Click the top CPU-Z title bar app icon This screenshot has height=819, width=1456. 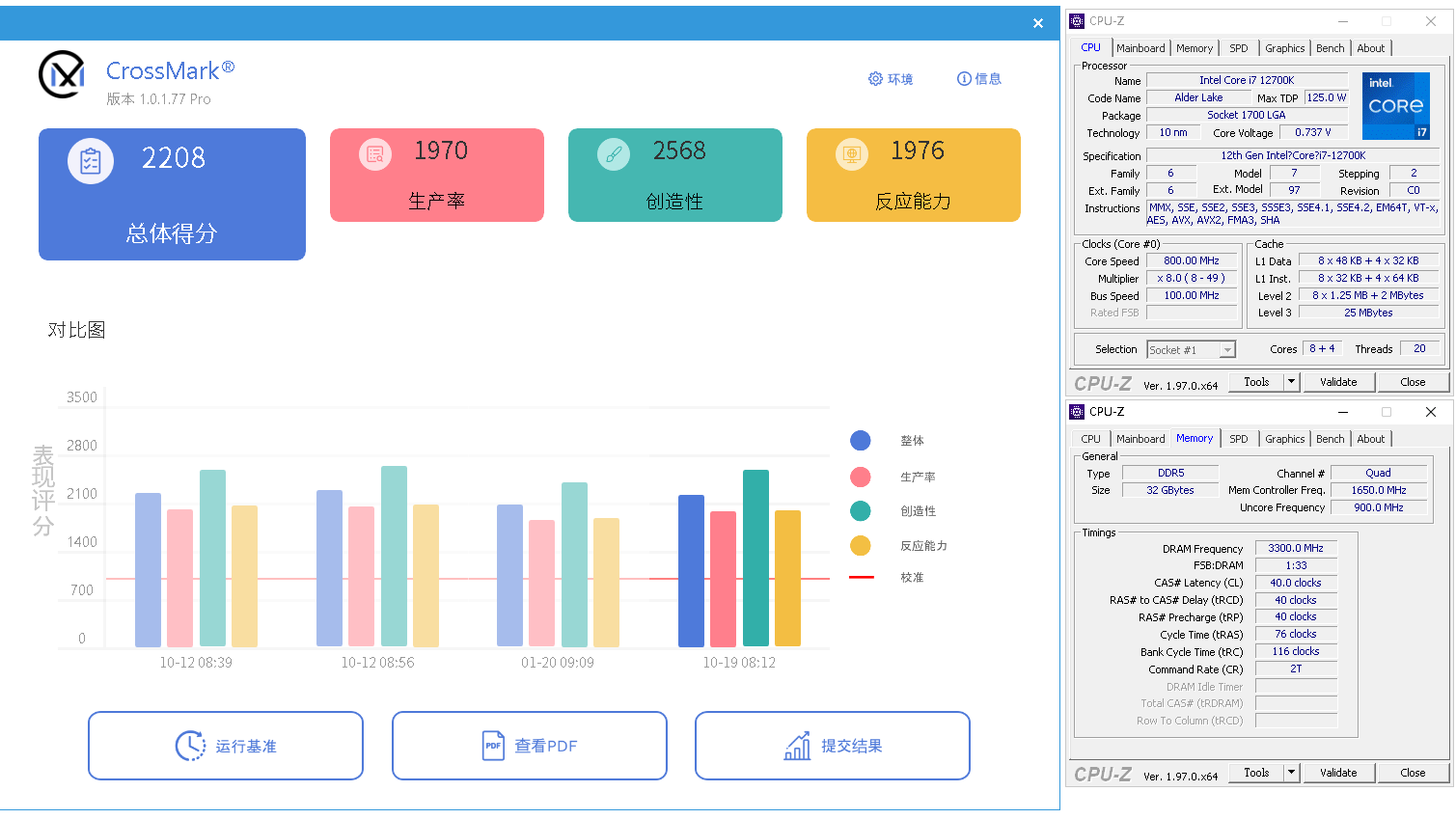click(1078, 21)
